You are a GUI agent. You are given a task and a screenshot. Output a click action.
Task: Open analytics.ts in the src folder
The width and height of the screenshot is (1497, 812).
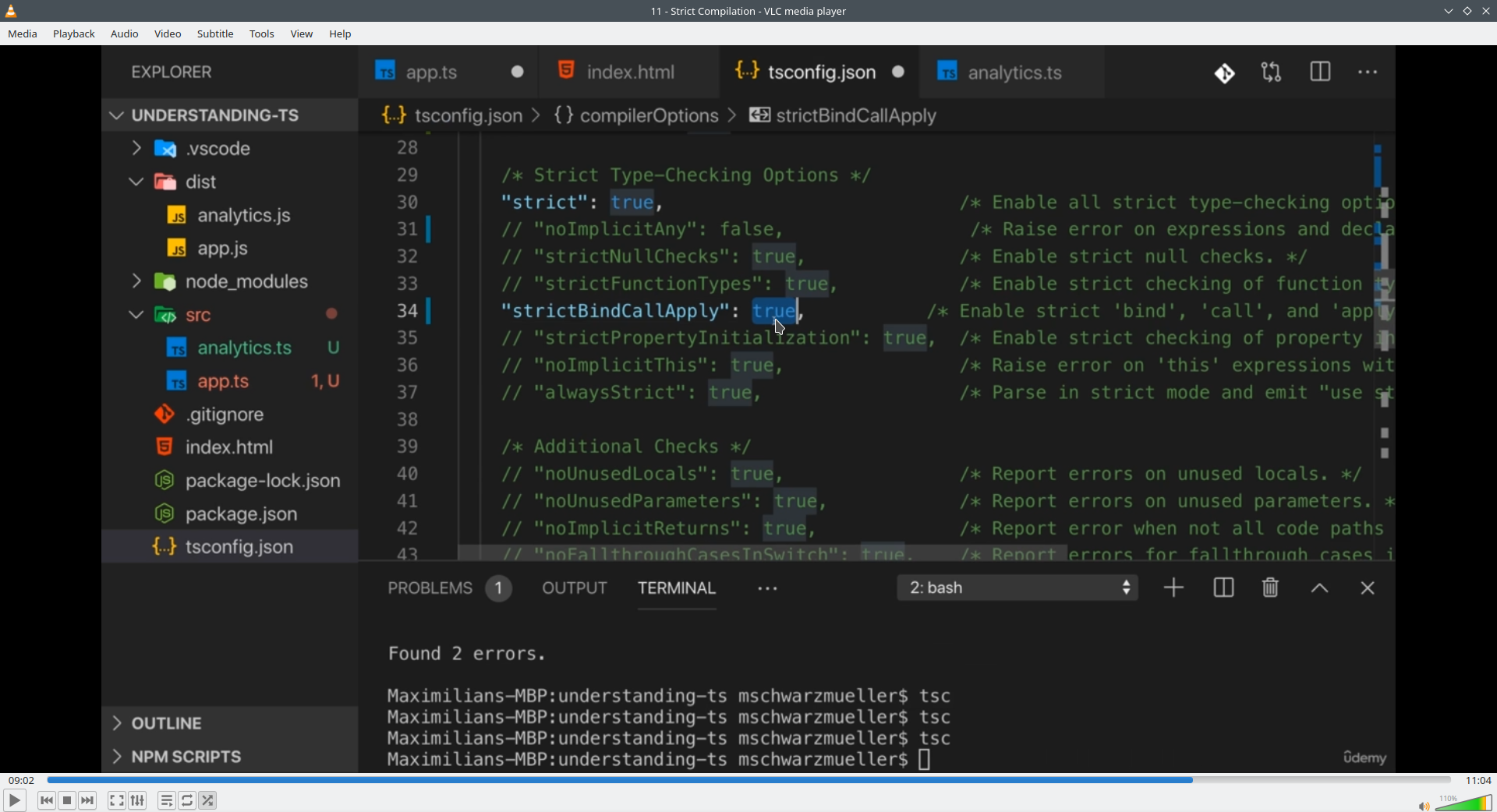229,348
